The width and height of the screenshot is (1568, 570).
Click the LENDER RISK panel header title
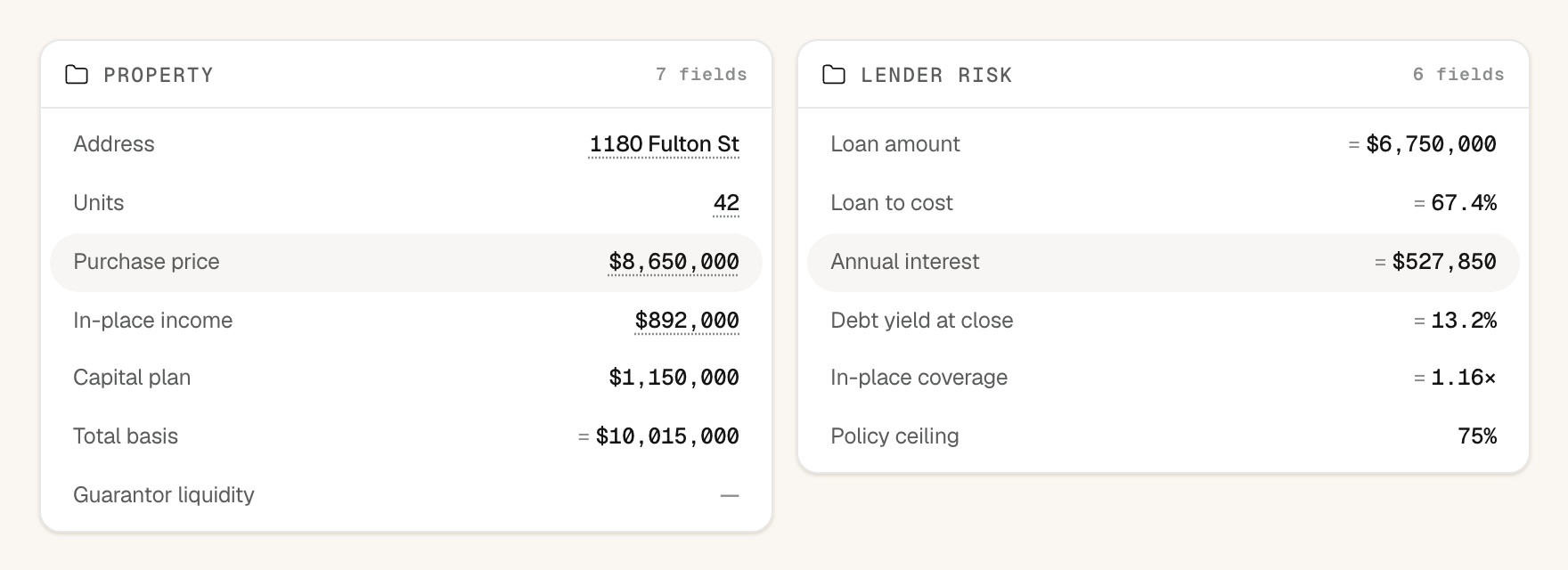(x=936, y=75)
